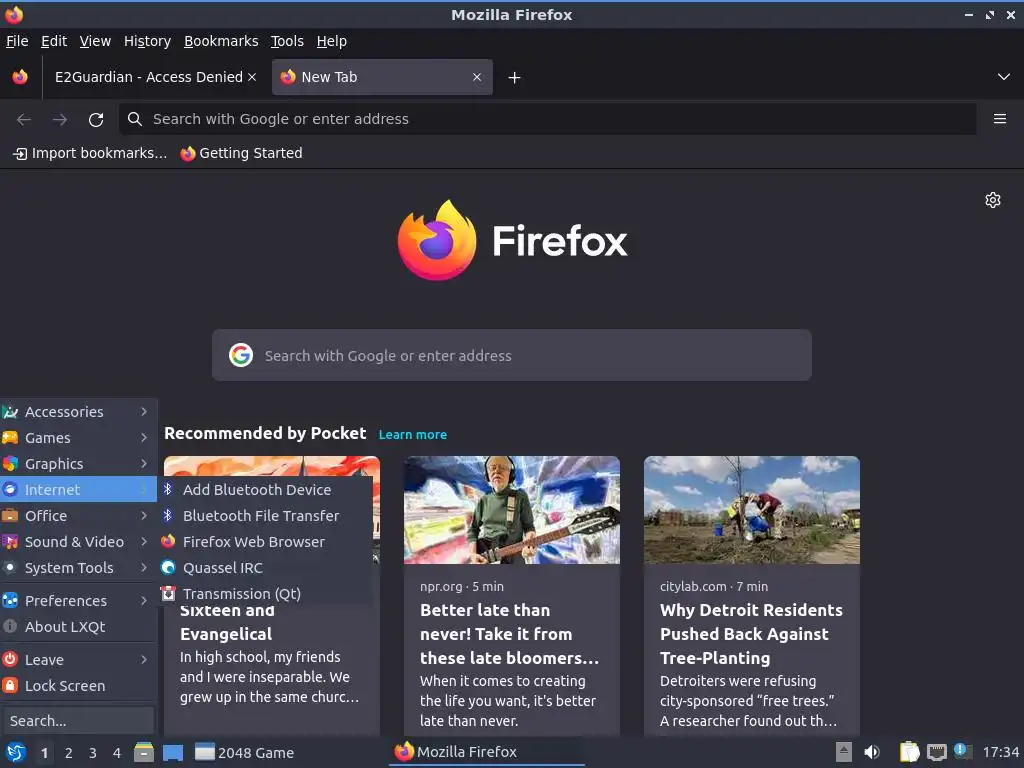Close the E2Guardian Access Denied tab
The width and height of the screenshot is (1024, 768).
pos(251,77)
